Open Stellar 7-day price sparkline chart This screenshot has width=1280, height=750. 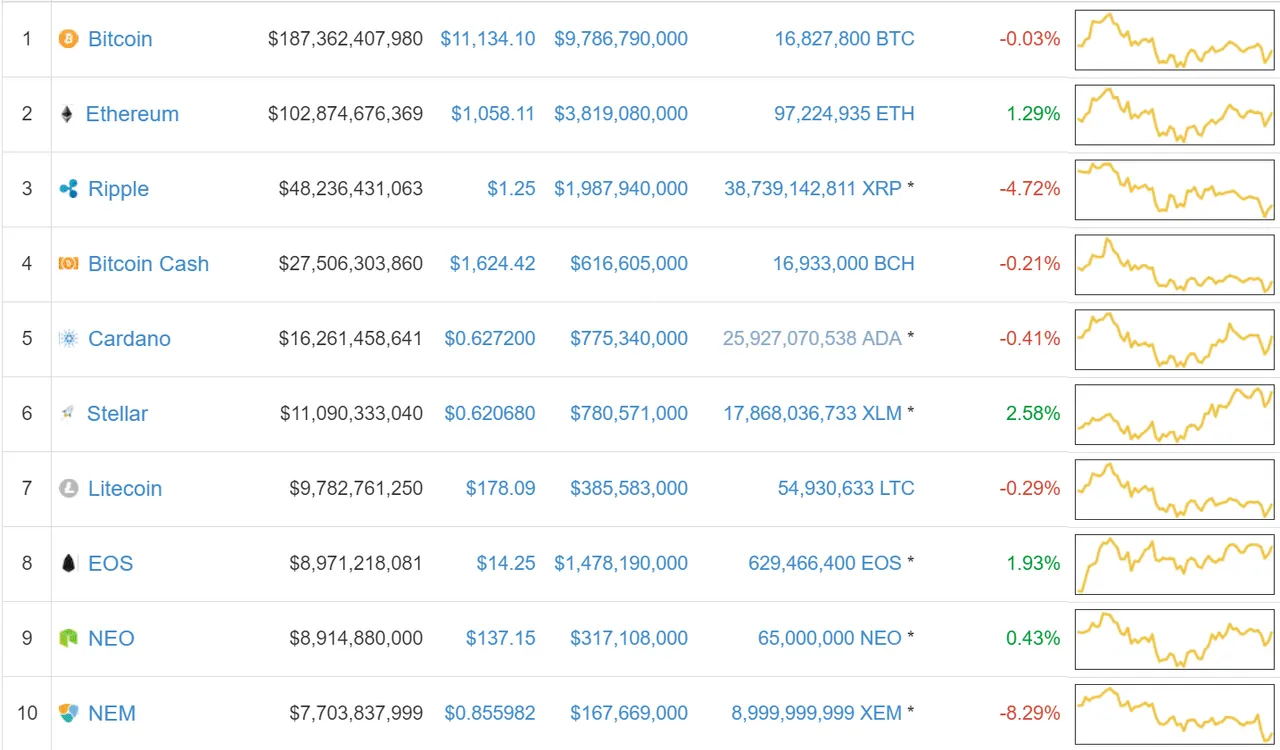pos(1175,415)
